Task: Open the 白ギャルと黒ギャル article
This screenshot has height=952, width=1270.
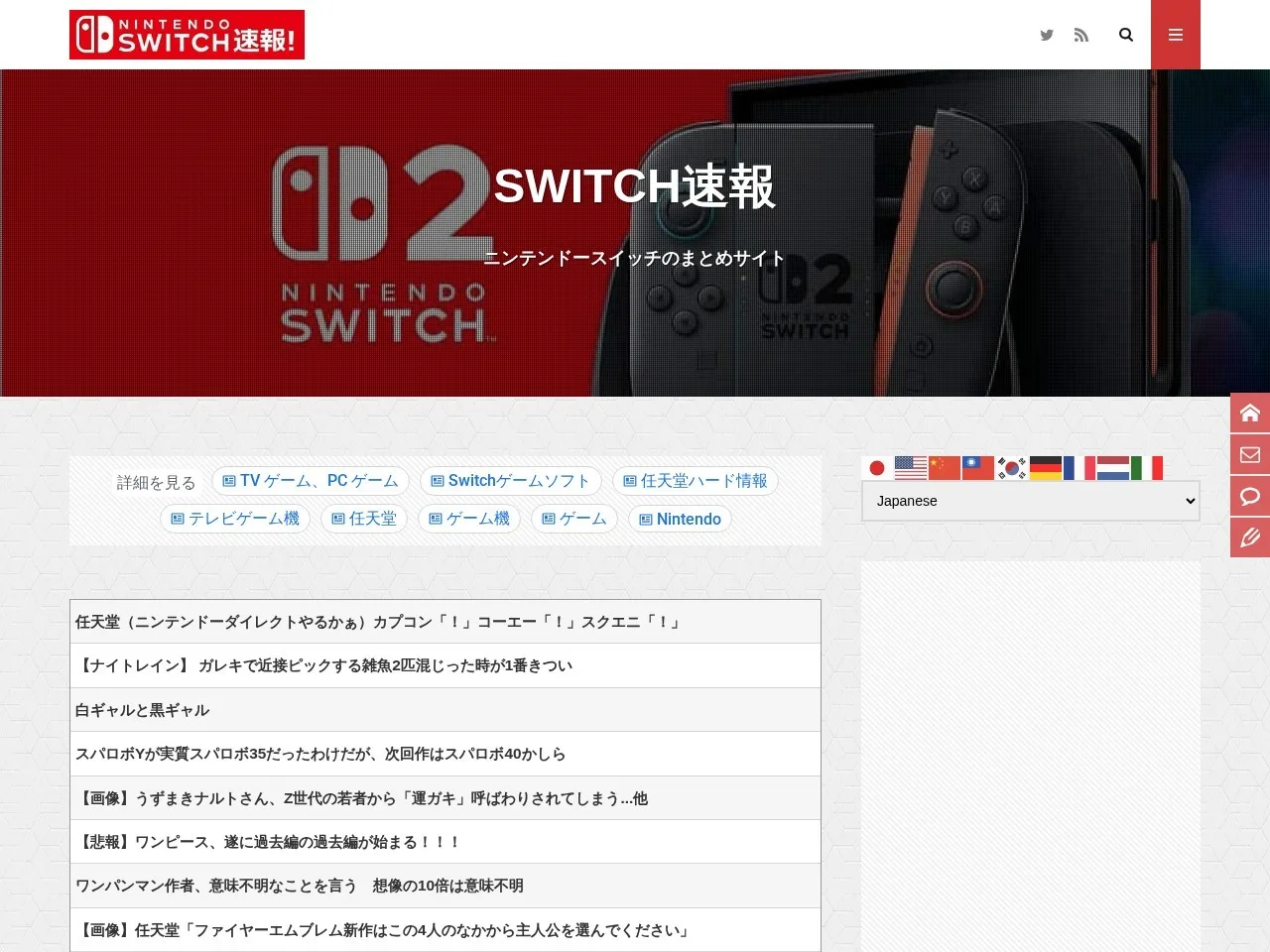Action: pyautogui.click(x=445, y=710)
